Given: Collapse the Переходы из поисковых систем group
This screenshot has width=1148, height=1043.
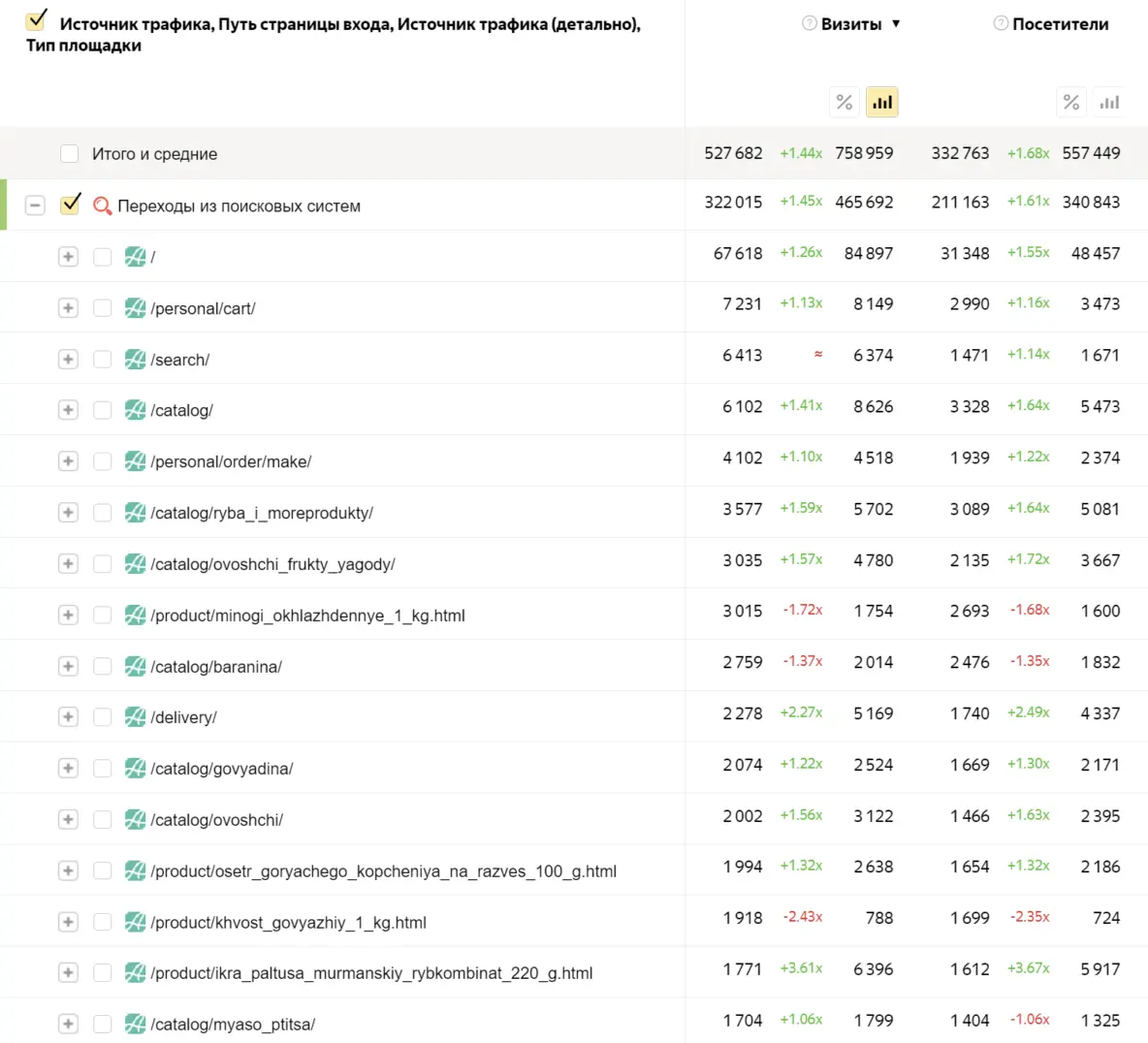Looking at the screenshot, I should coord(35,205).
